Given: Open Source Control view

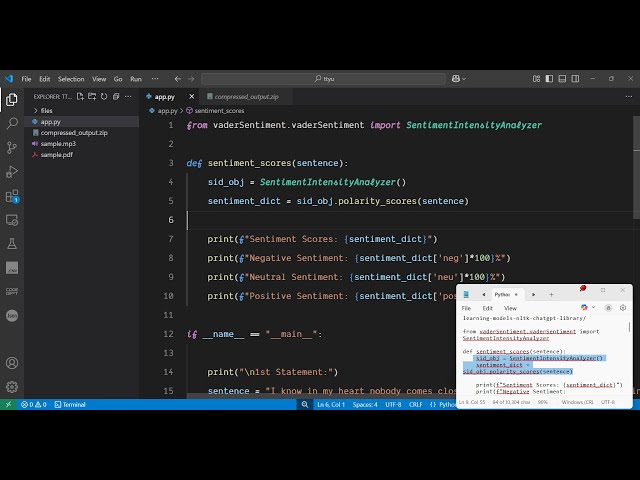Looking at the screenshot, I should click(12, 147).
